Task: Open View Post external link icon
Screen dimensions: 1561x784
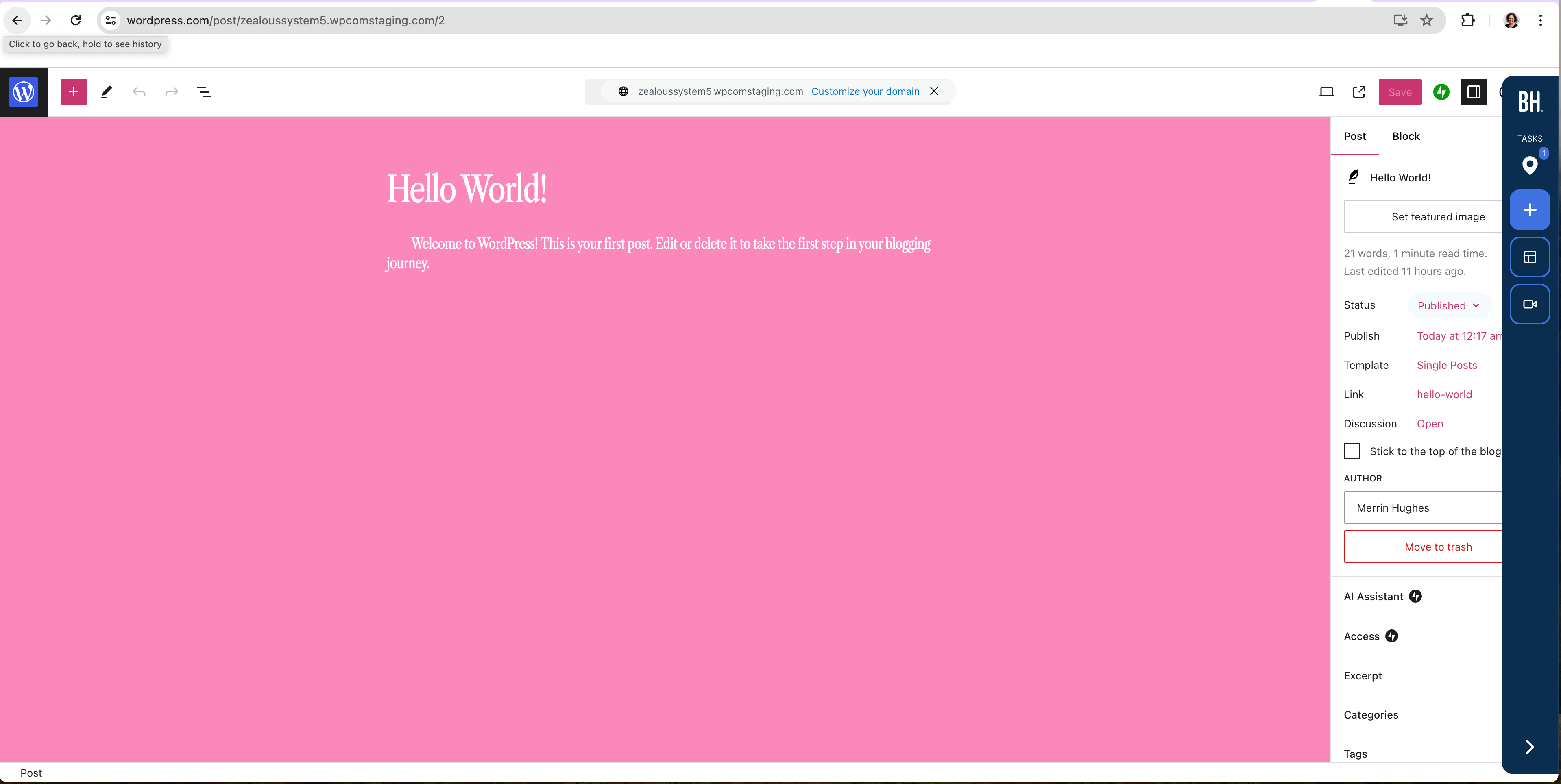Action: tap(1359, 92)
